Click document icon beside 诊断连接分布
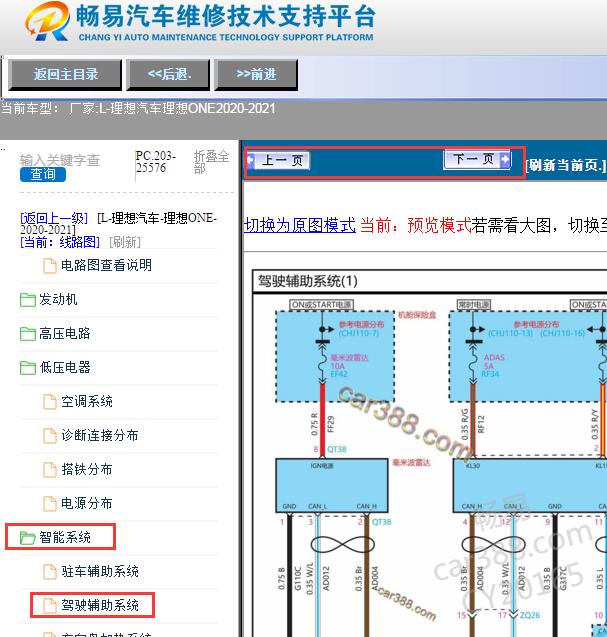Viewport: 607px width, 637px height. point(50,436)
